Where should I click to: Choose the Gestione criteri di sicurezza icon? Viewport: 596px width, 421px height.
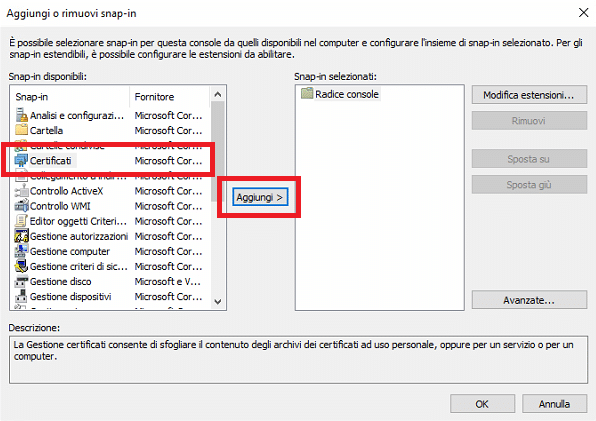point(21,266)
